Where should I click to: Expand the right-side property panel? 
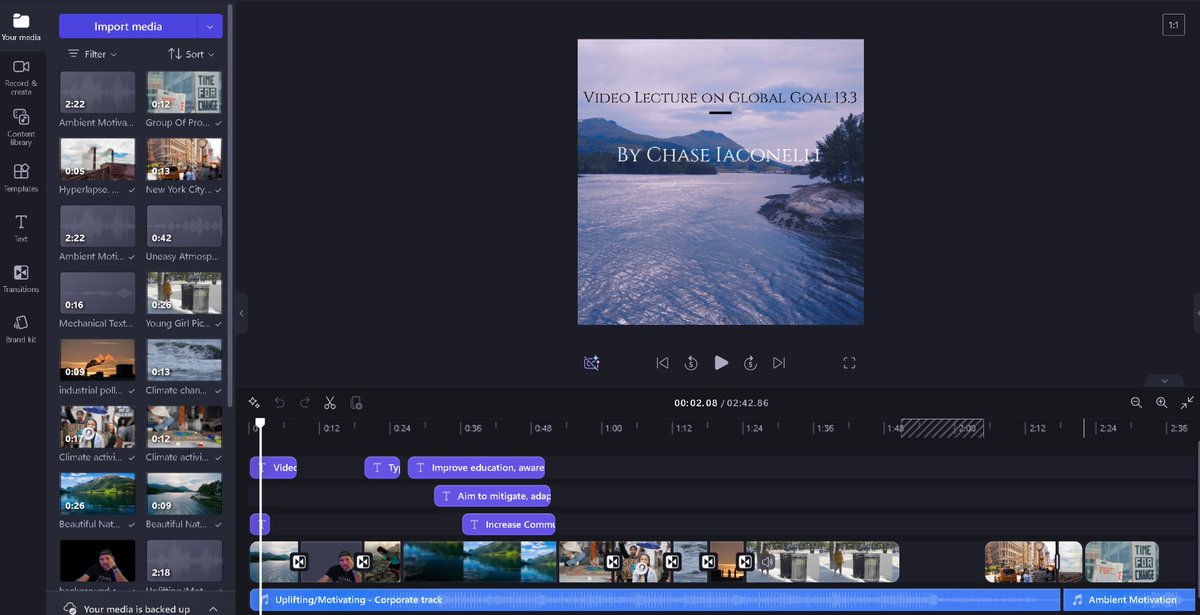click(x=1196, y=313)
